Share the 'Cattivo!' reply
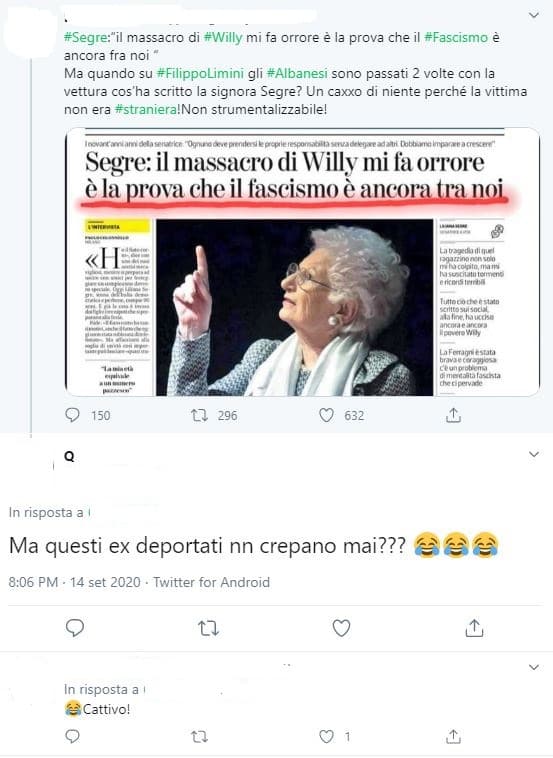 click(x=453, y=736)
